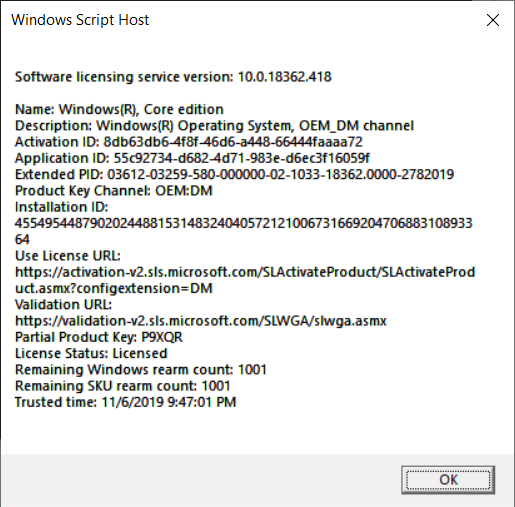Click the 'Installation ID:' label
Viewport: 515px width, 507px height.
pos(62,207)
